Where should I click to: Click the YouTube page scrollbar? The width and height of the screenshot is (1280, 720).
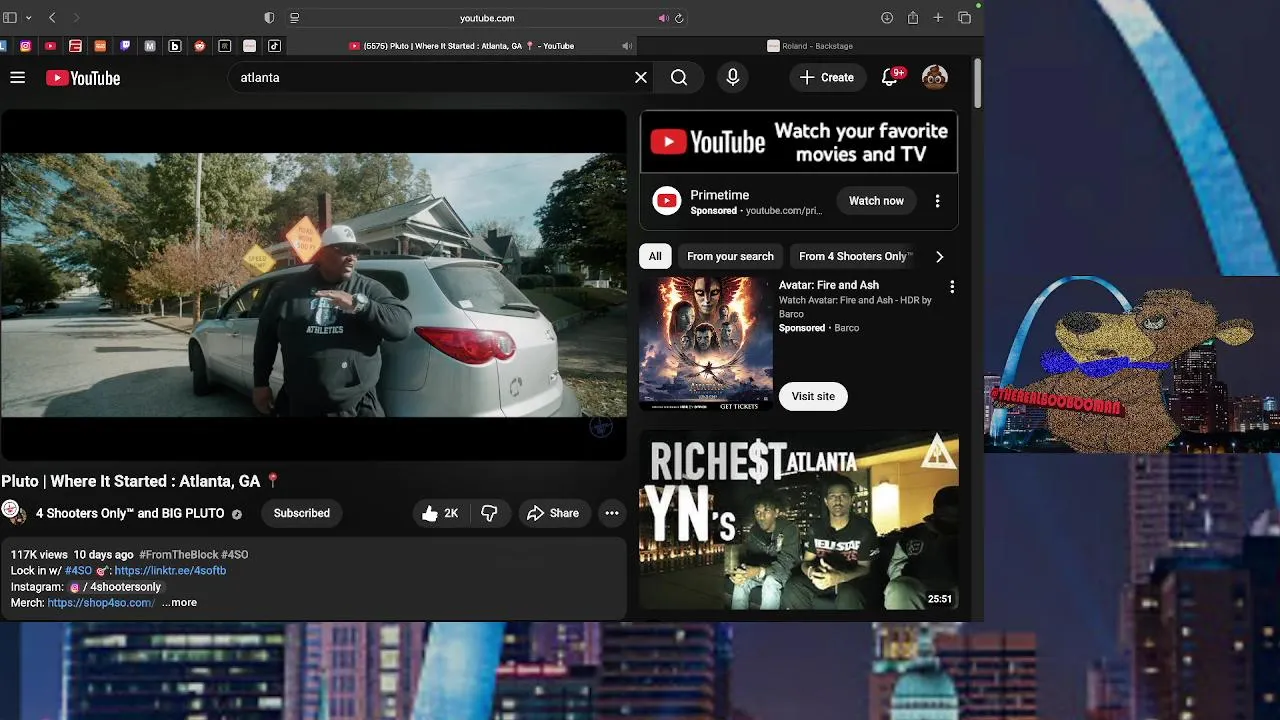[978, 84]
